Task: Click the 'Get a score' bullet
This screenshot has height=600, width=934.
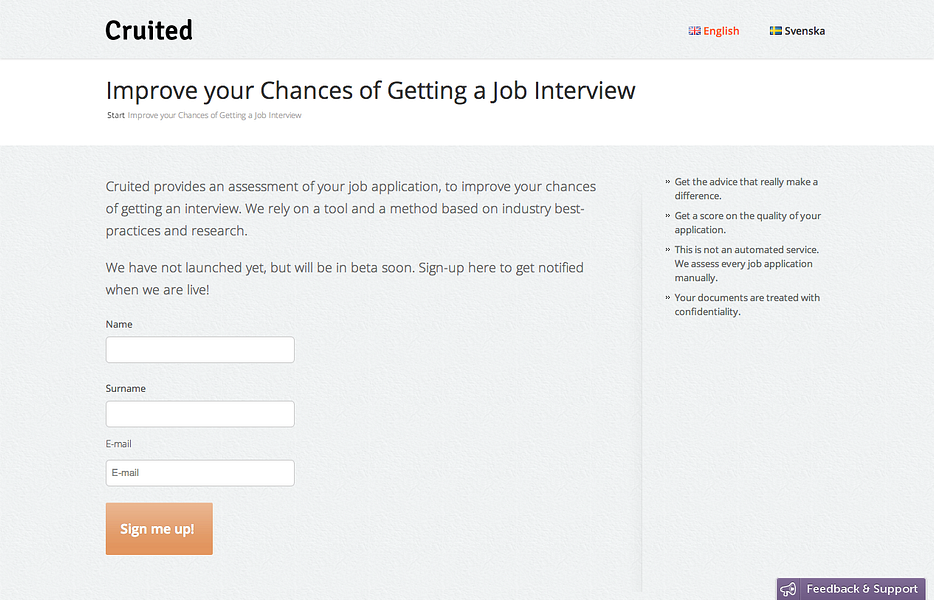Action: coord(746,222)
